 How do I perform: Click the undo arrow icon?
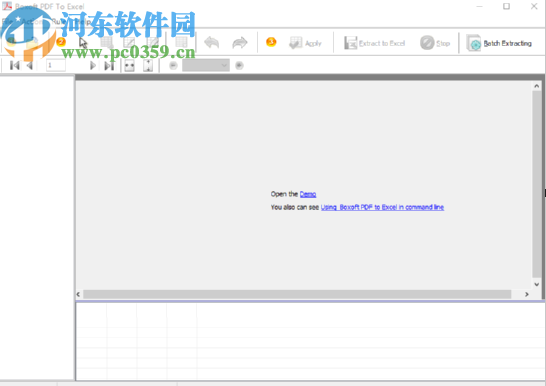pyautogui.click(x=212, y=43)
